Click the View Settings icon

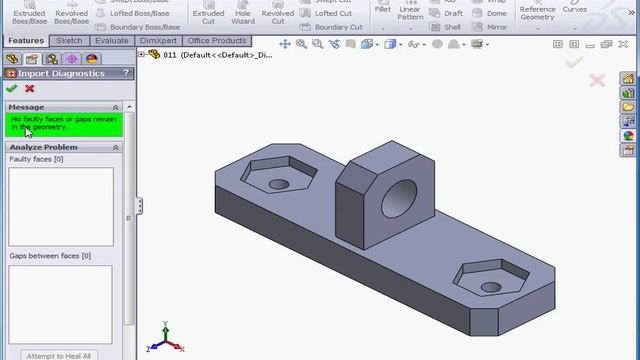click(x=477, y=44)
